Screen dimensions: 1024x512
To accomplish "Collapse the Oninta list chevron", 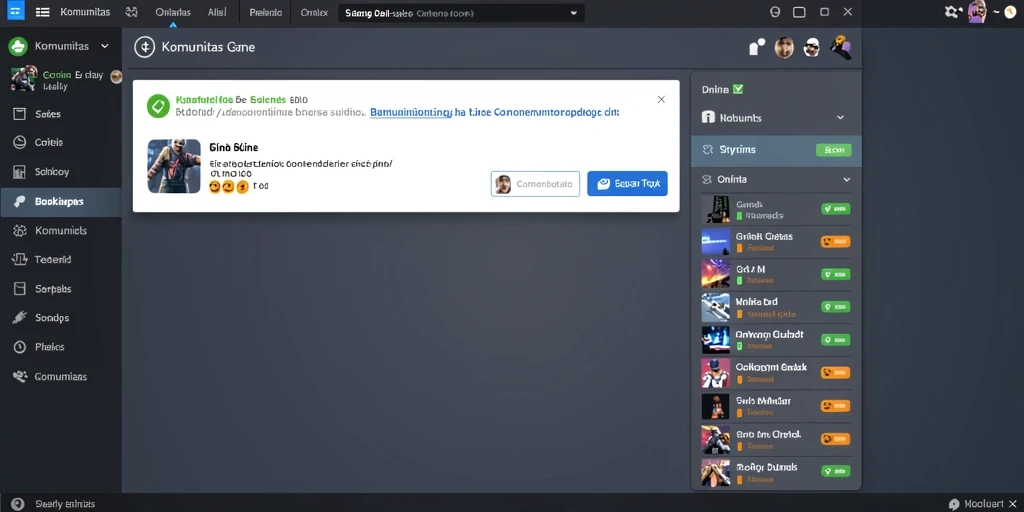I will click(x=846, y=180).
